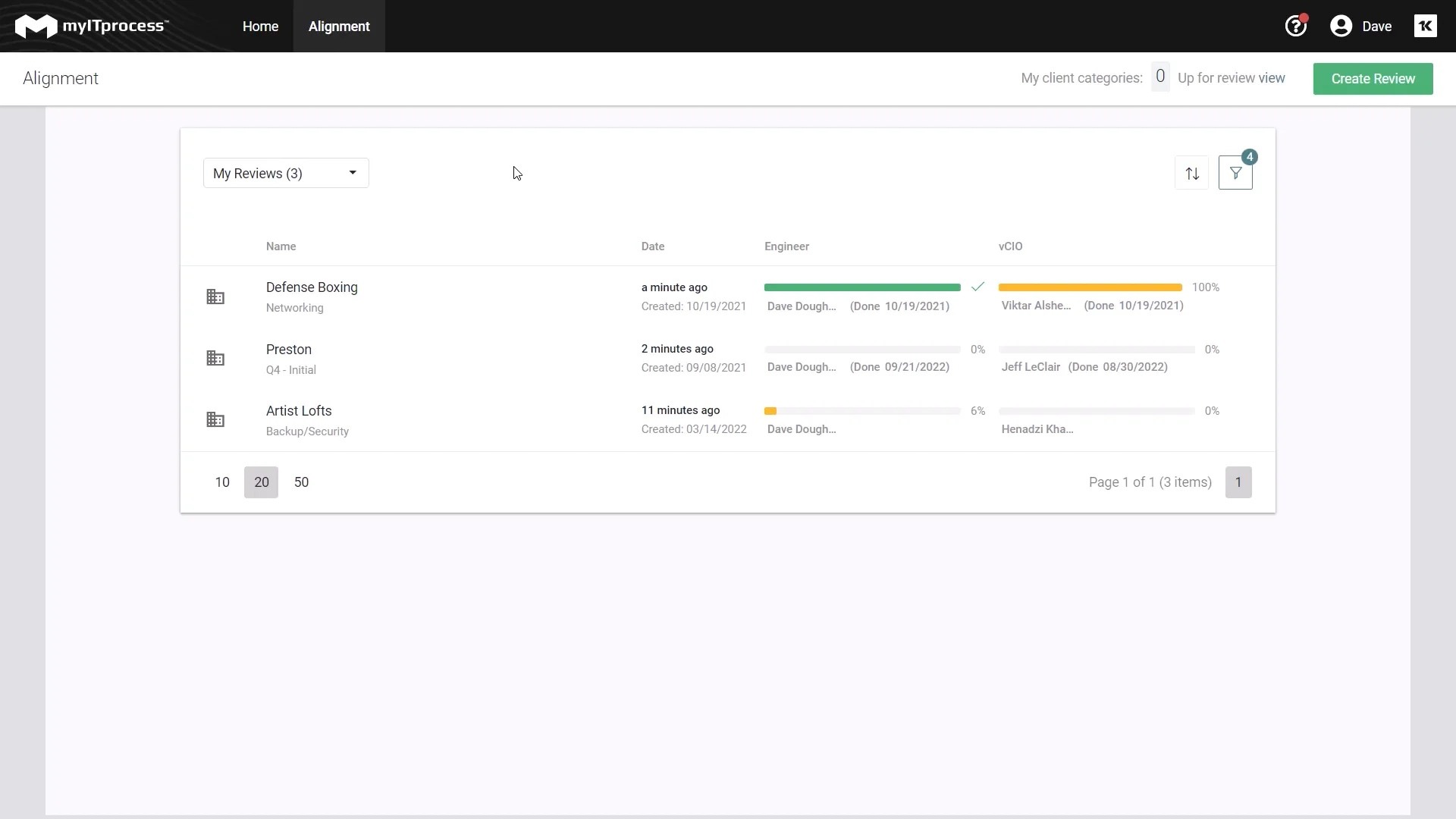The image size is (1456, 819).
Task: Click the Artist Lofts engineer progress bar
Action: (x=861, y=411)
